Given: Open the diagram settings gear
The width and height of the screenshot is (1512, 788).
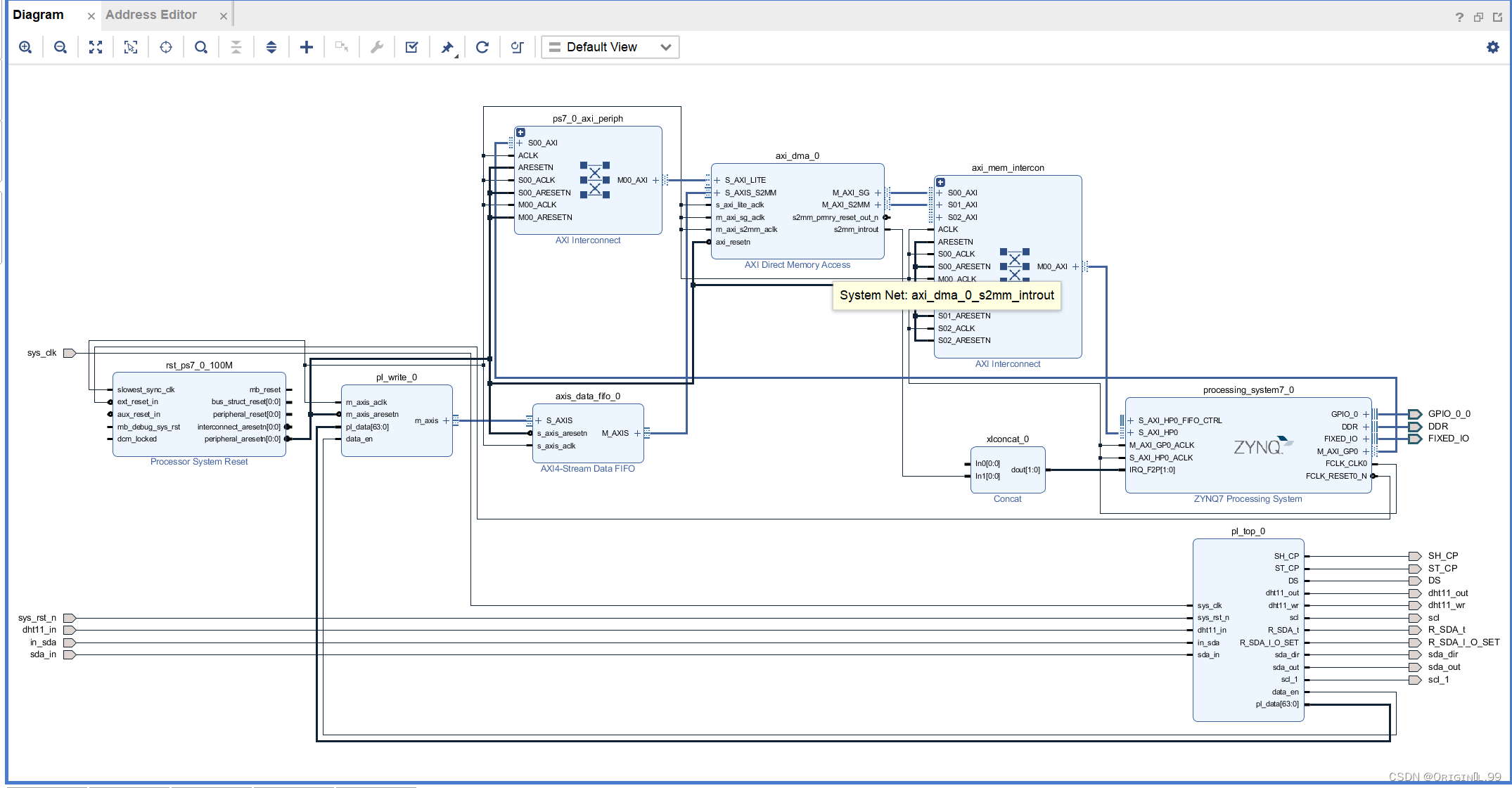Looking at the screenshot, I should tap(1493, 47).
